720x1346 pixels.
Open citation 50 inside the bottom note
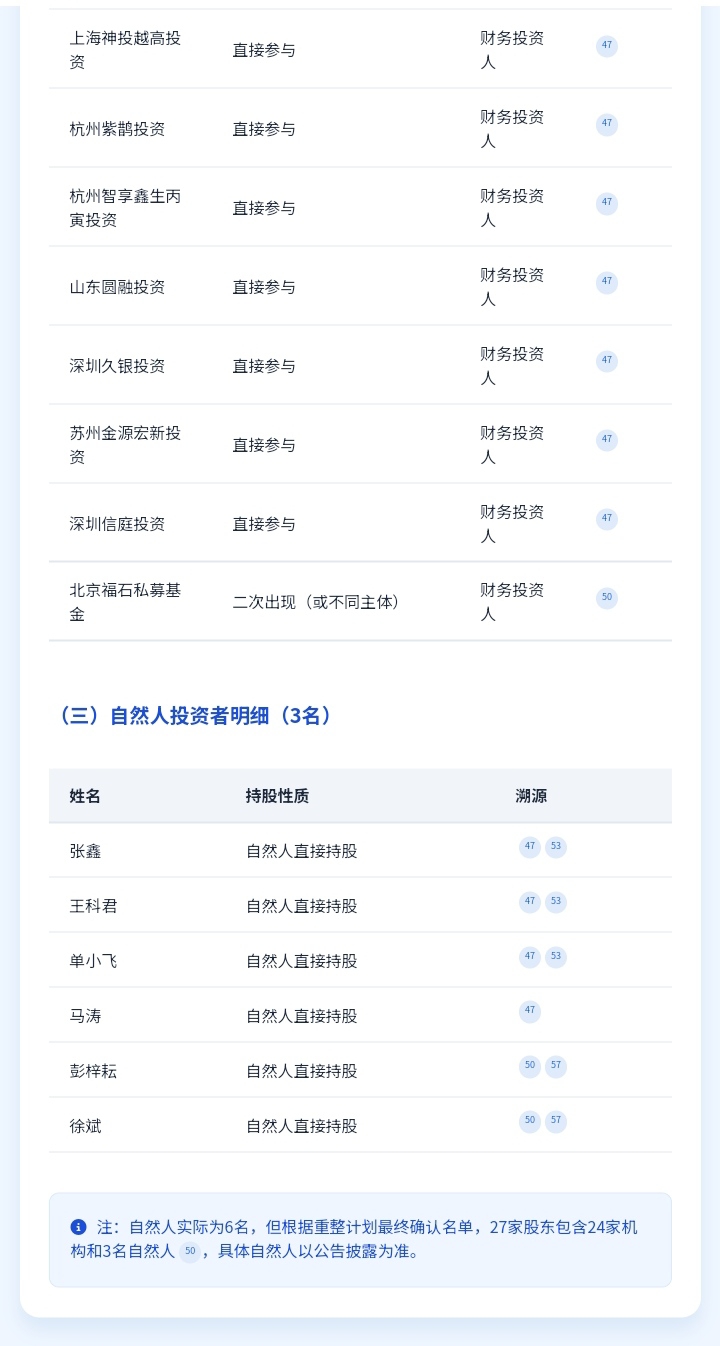click(x=190, y=1251)
